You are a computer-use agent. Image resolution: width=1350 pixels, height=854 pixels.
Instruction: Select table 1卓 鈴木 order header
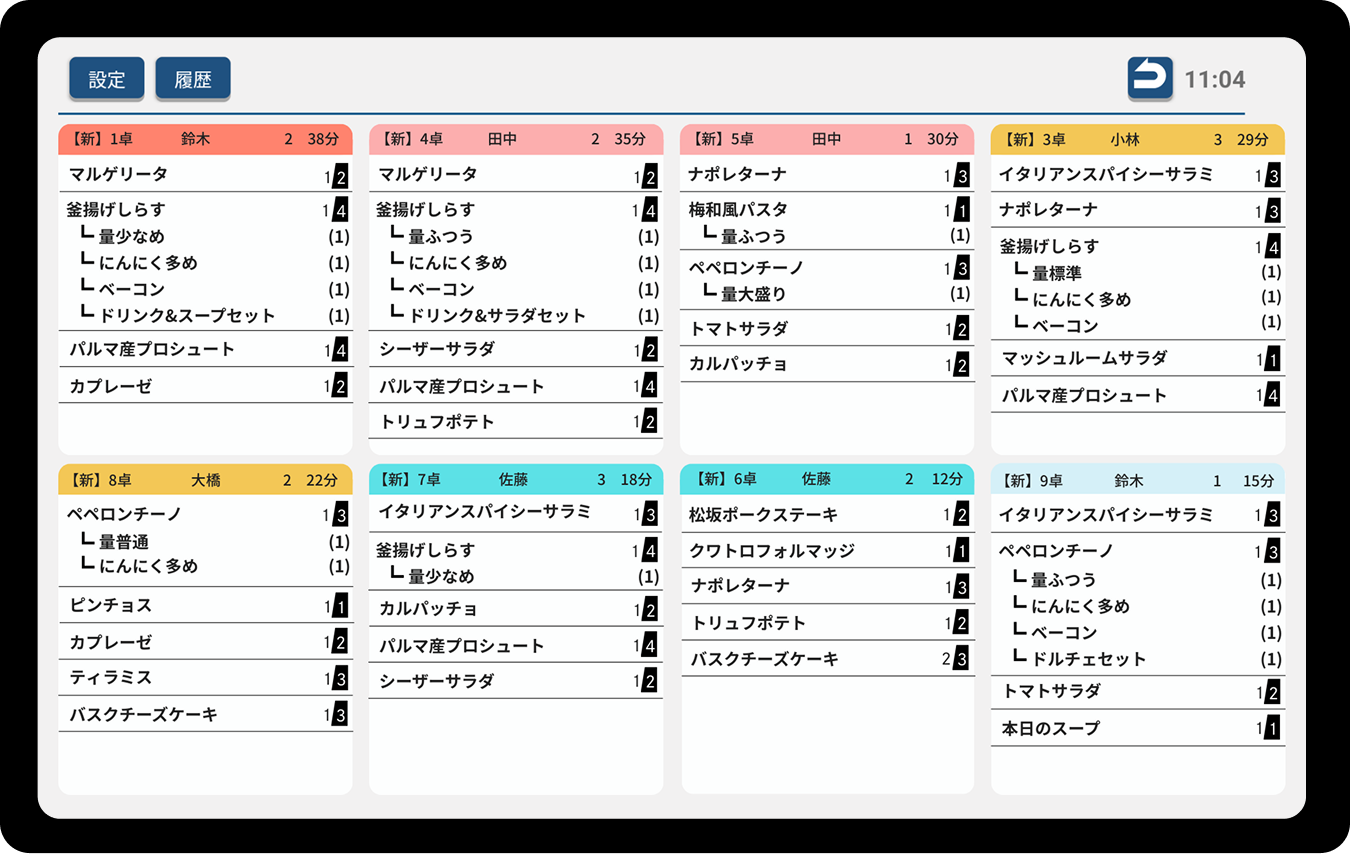(x=205, y=139)
